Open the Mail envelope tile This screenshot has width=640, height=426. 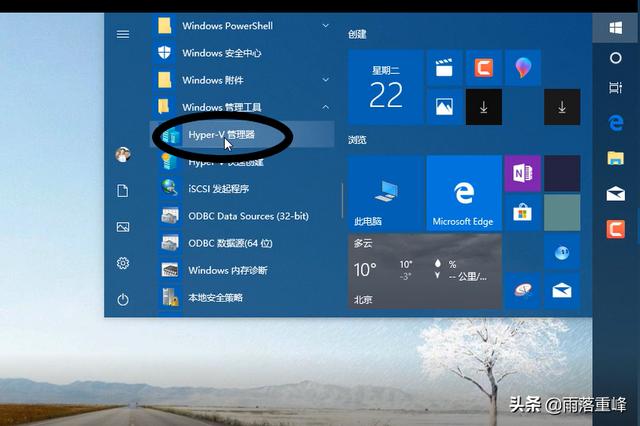[x=562, y=291]
